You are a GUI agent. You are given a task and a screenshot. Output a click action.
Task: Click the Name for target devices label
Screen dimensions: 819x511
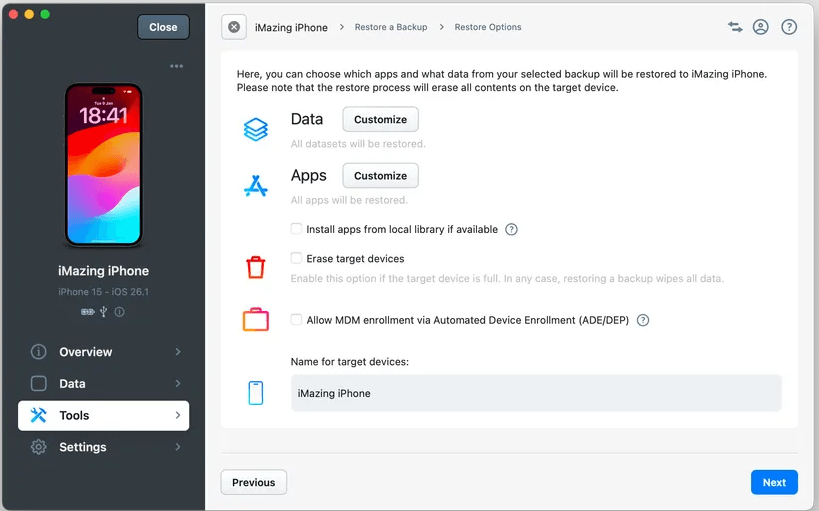(349, 362)
